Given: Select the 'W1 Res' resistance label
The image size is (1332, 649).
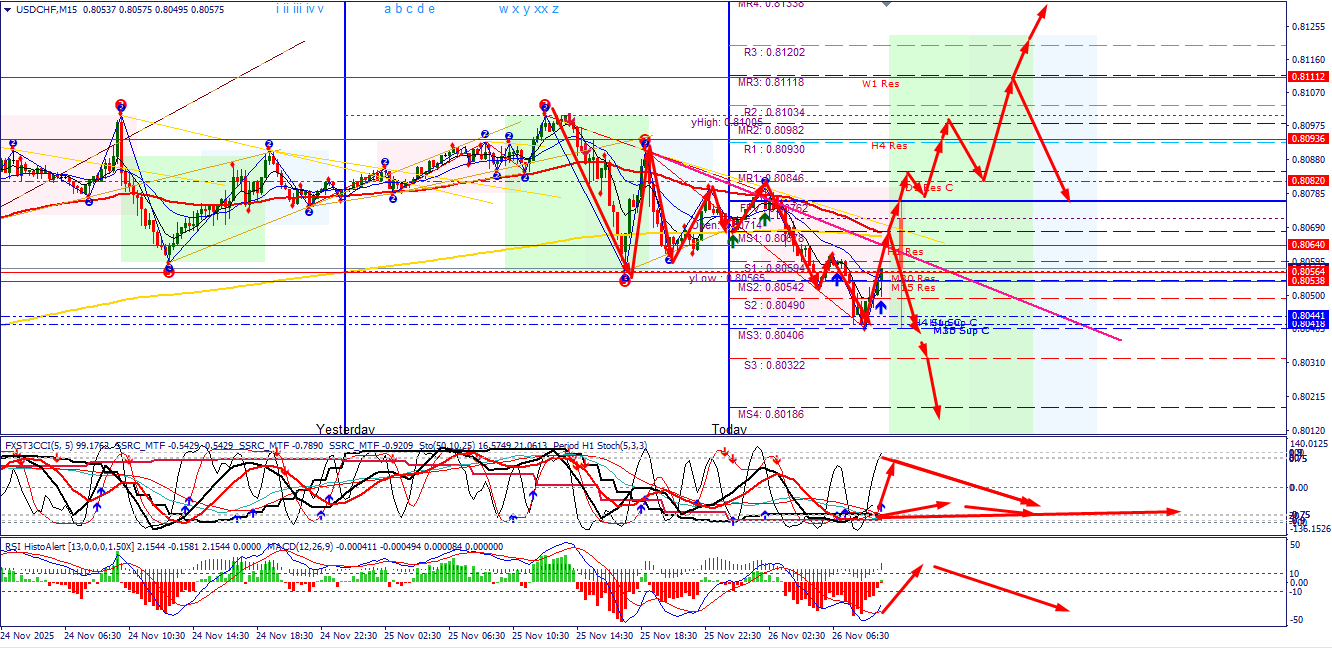Looking at the screenshot, I should coord(881,84).
